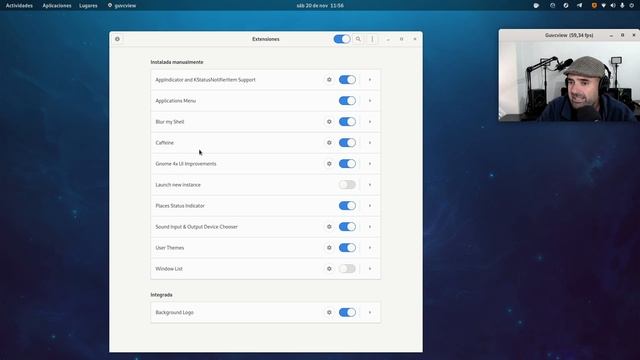640x360 pixels.
Task: Click the Extensiones window title
Action: (x=266, y=39)
